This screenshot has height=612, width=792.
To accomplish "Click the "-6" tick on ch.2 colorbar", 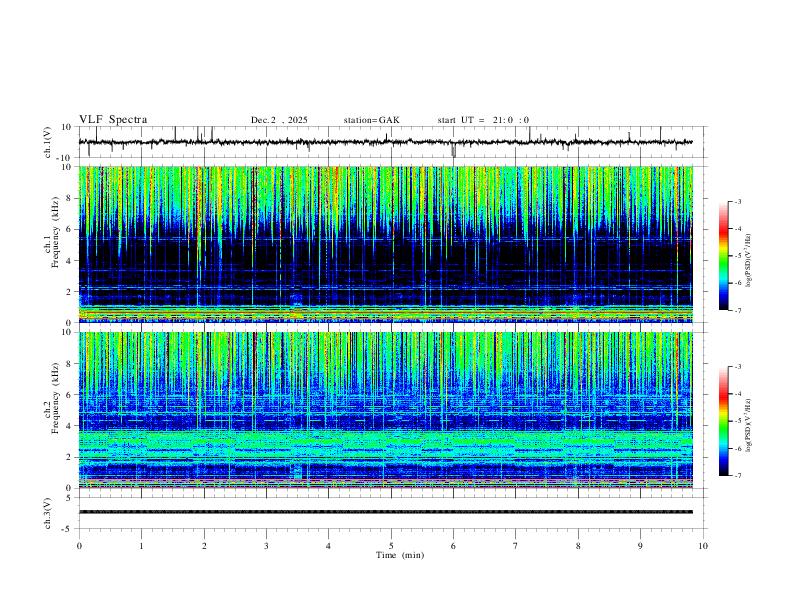I will 737,448.
